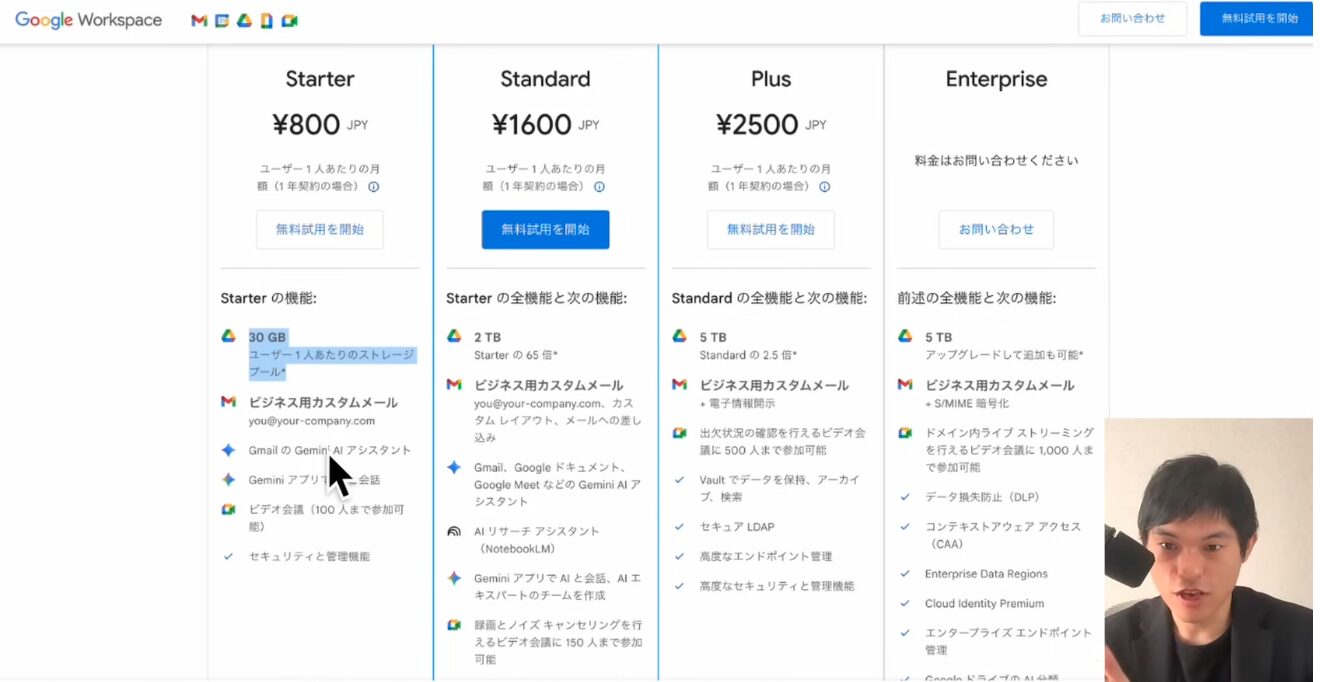Image resolution: width=1320 pixels, height=682 pixels.
Task: Click the info icon under Starter price
Action: (374, 187)
